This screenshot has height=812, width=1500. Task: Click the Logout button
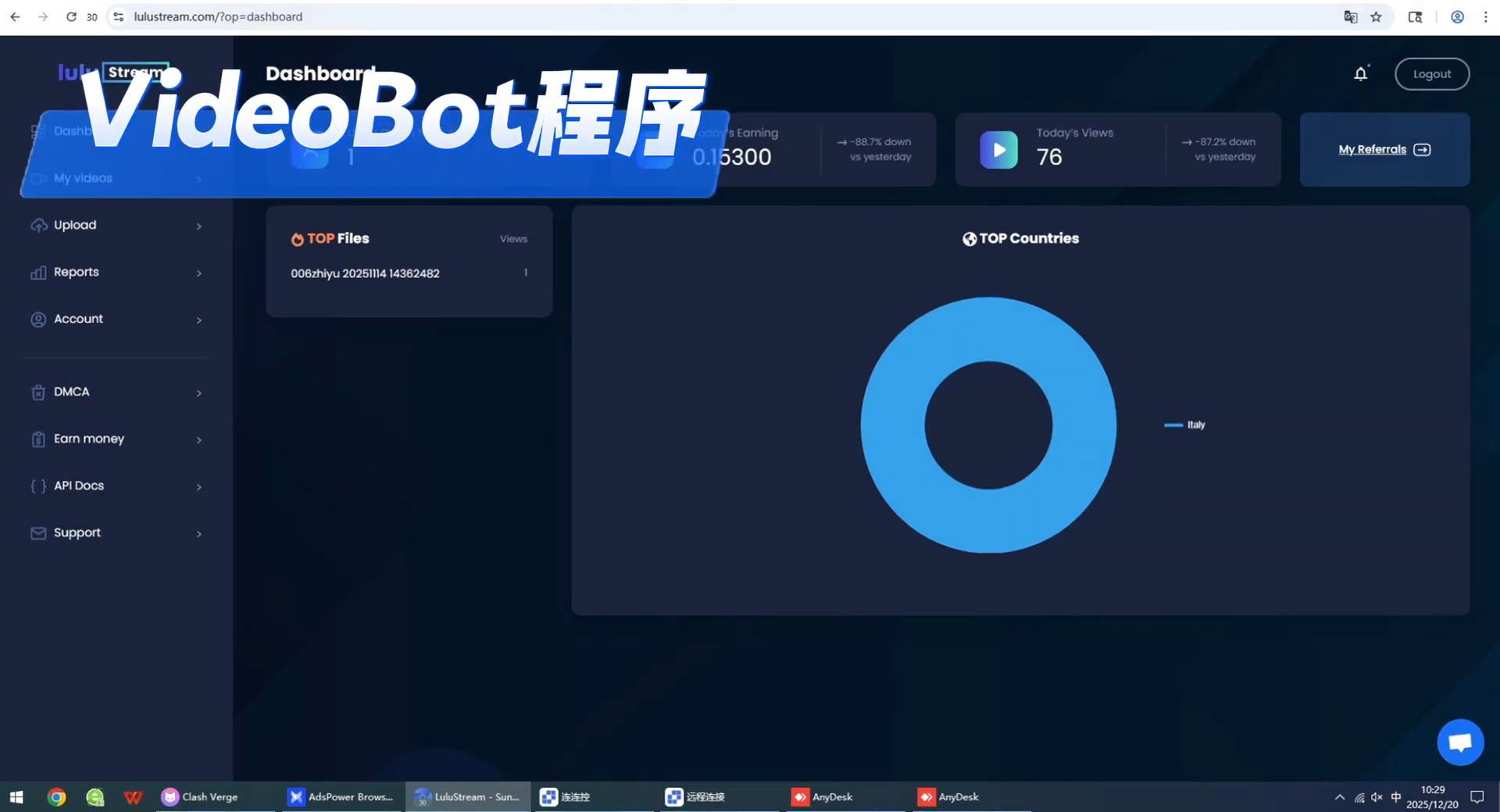point(1431,74)
